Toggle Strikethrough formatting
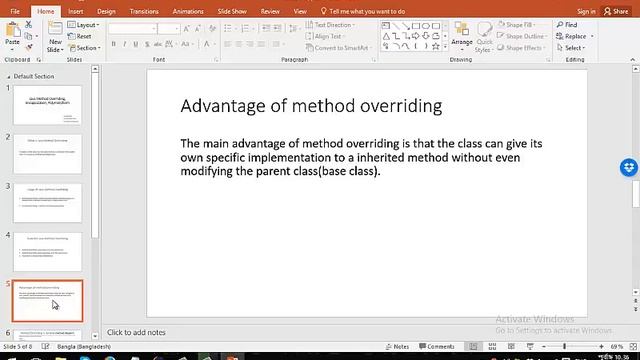The height and width of the screenshot is (360, 640). pos(158,44)
